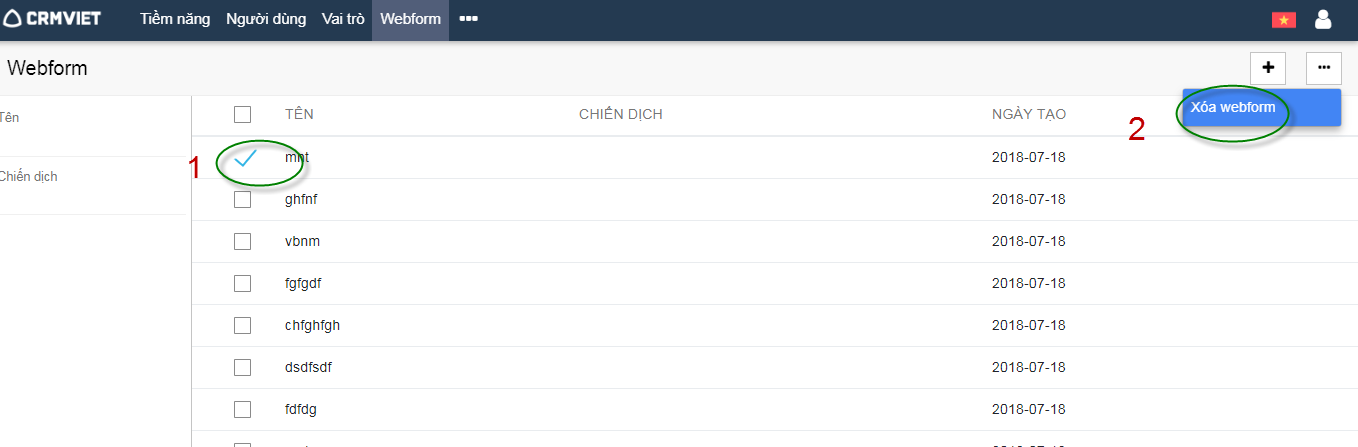1358x447 pixels.
Task: Select the vbnm row checkbox
Action: click(242, 241)
